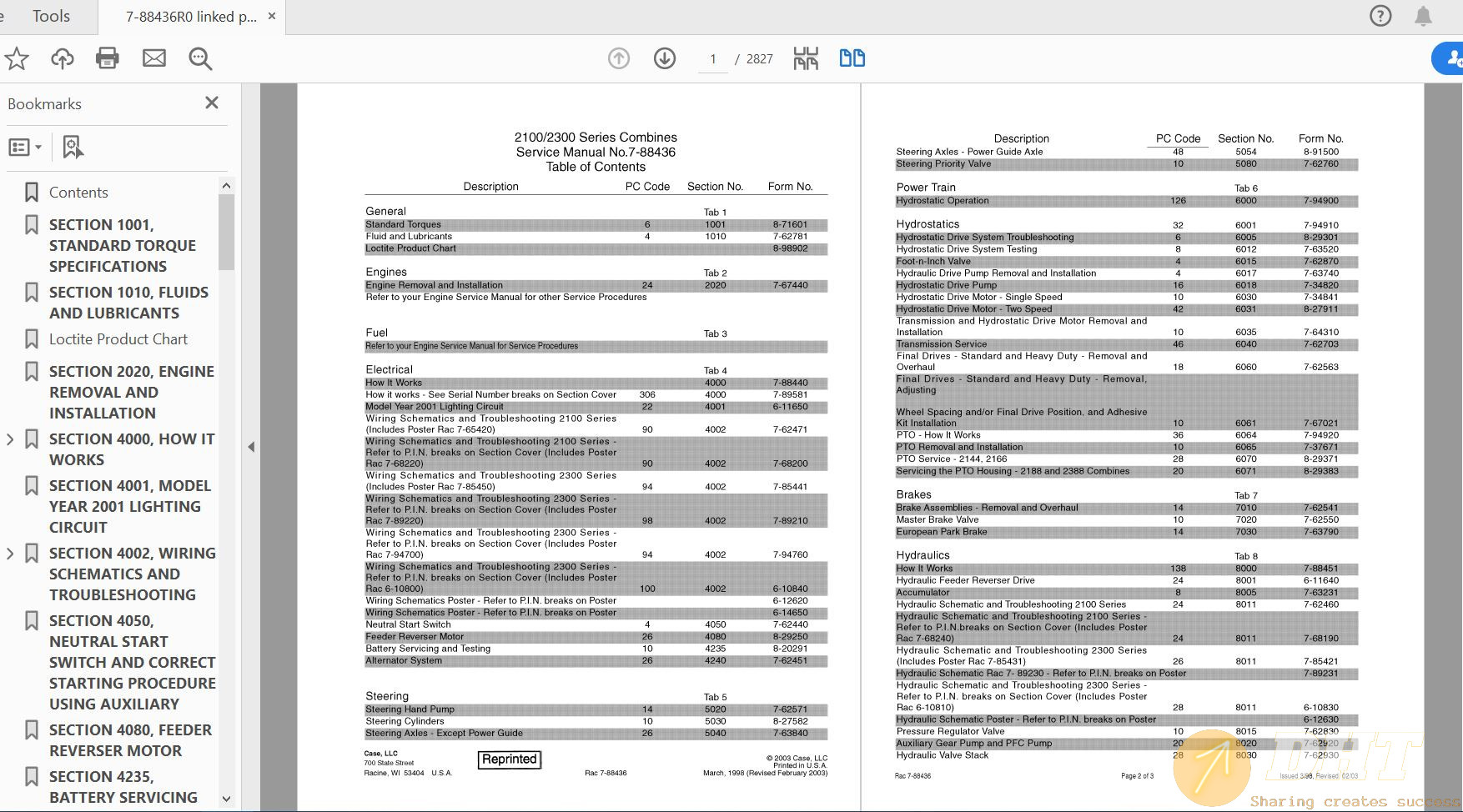Print the document using printer icon
This screenshot has height=812, width=1463.
(108, 58)
